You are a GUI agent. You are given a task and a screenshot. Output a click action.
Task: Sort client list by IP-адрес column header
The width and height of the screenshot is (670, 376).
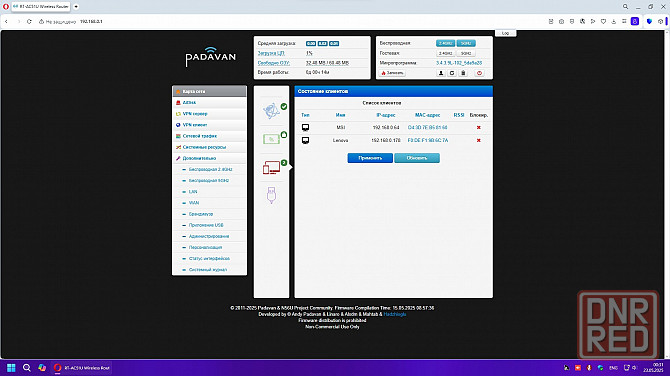coord(385,115)
